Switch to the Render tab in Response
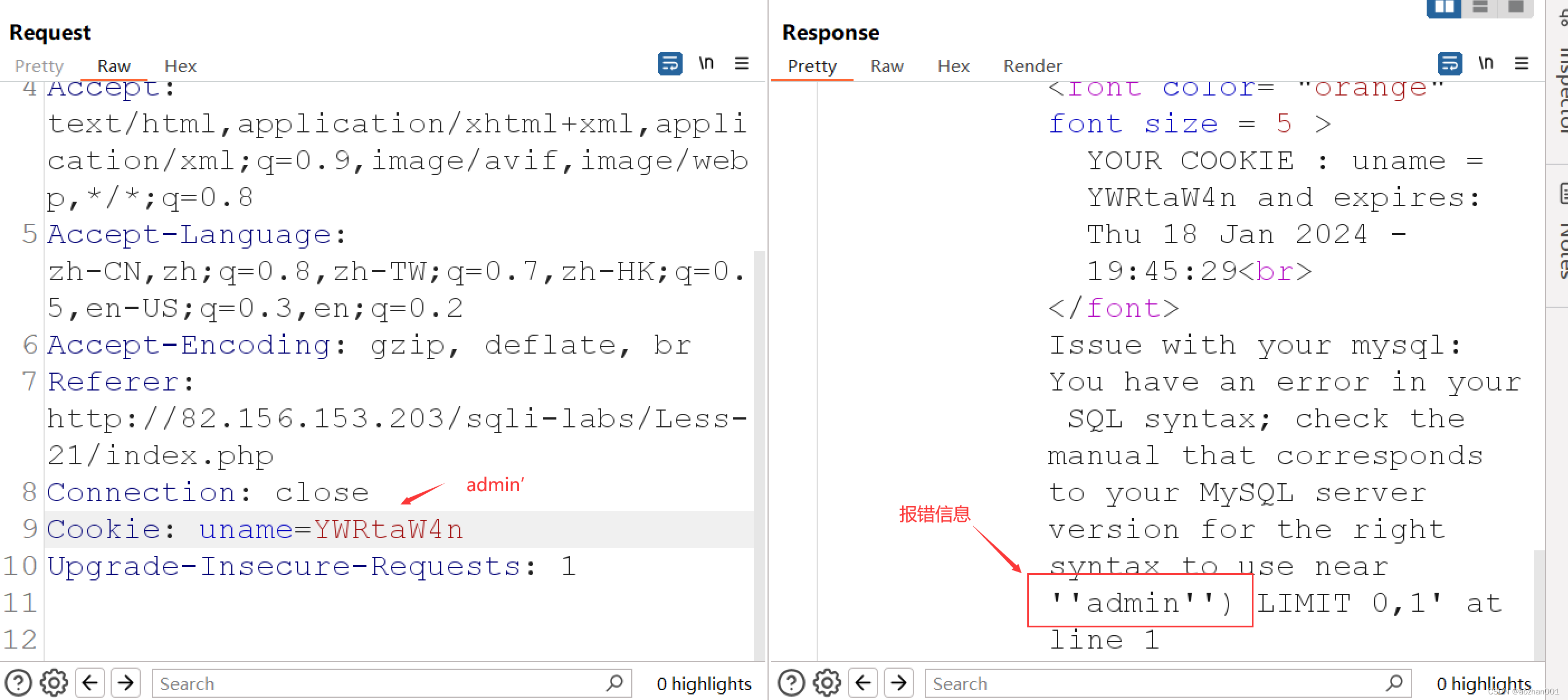Viewport: 1568px width, 700px height. click(1032, 66)
